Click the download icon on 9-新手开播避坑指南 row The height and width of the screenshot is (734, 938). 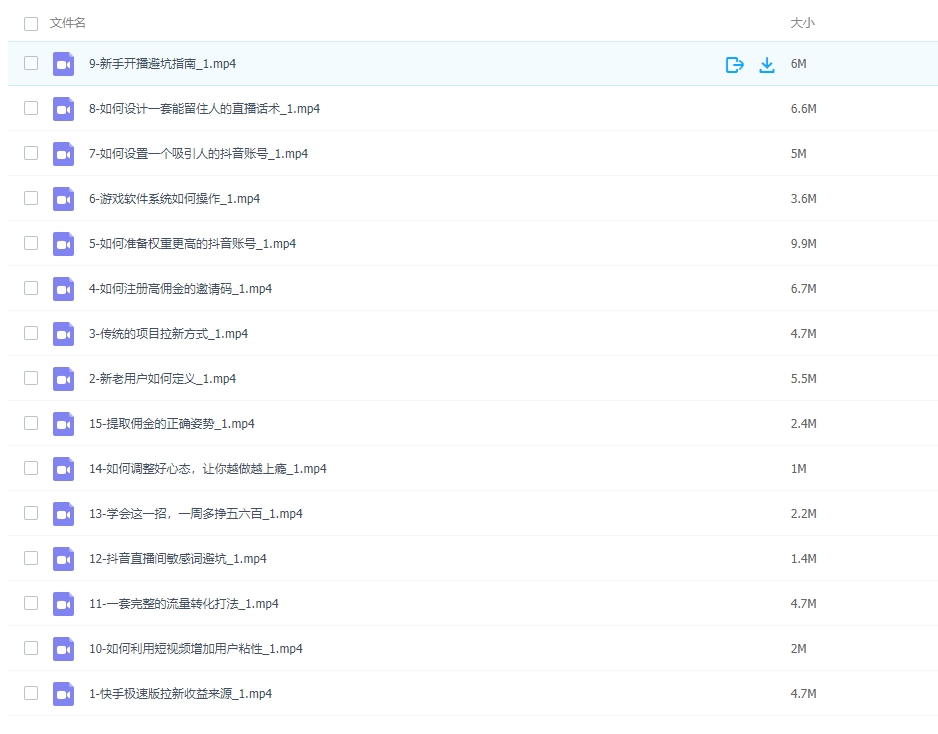(x=767, y=63)
